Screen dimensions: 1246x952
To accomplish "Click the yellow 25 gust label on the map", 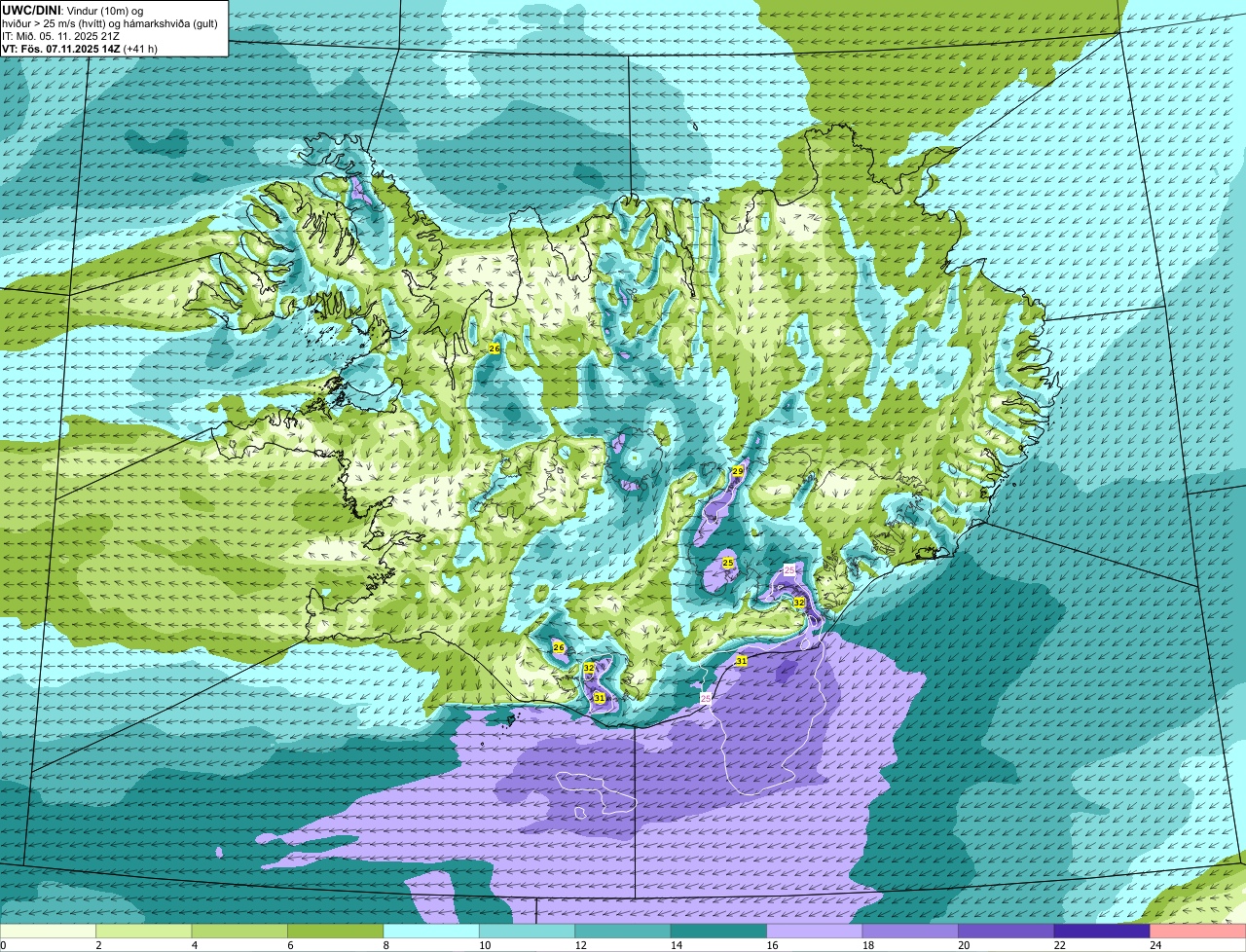I will click(727, 563).
